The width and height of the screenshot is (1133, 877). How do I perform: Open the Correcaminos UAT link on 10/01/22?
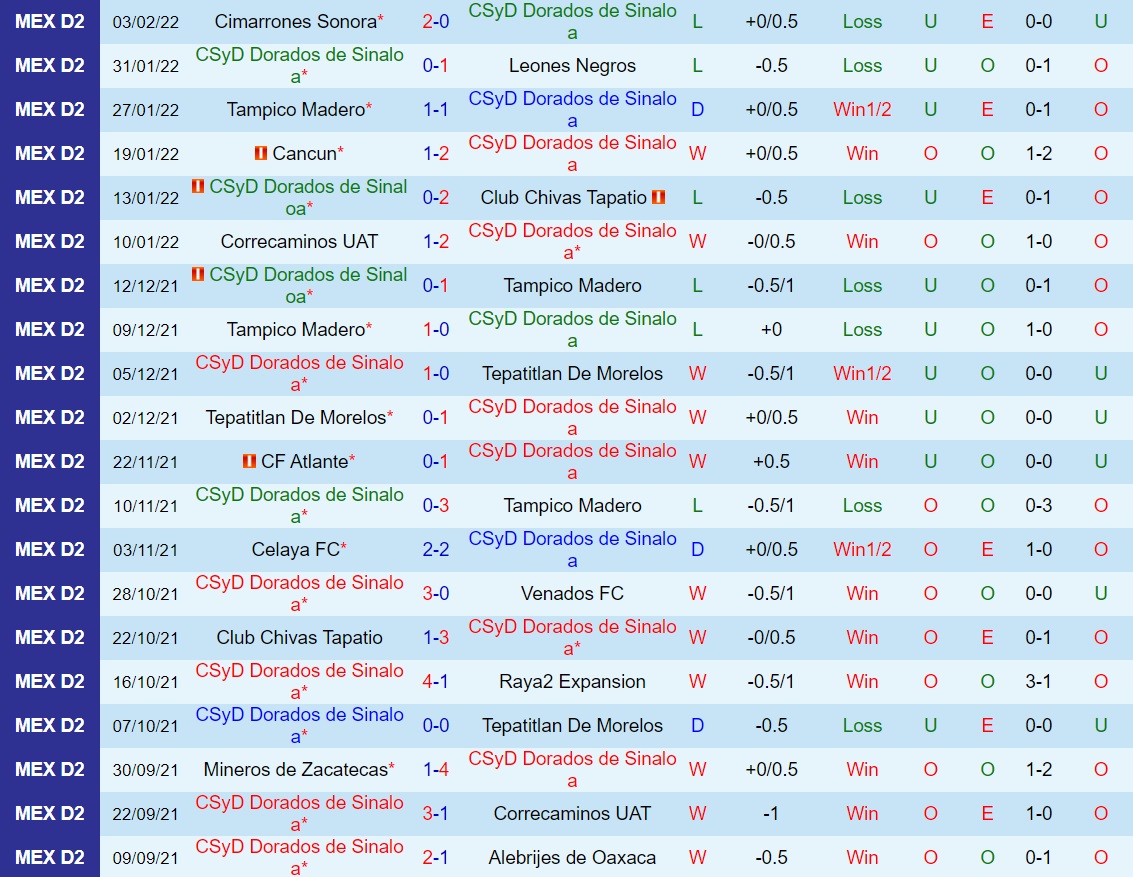click(299, 241)
